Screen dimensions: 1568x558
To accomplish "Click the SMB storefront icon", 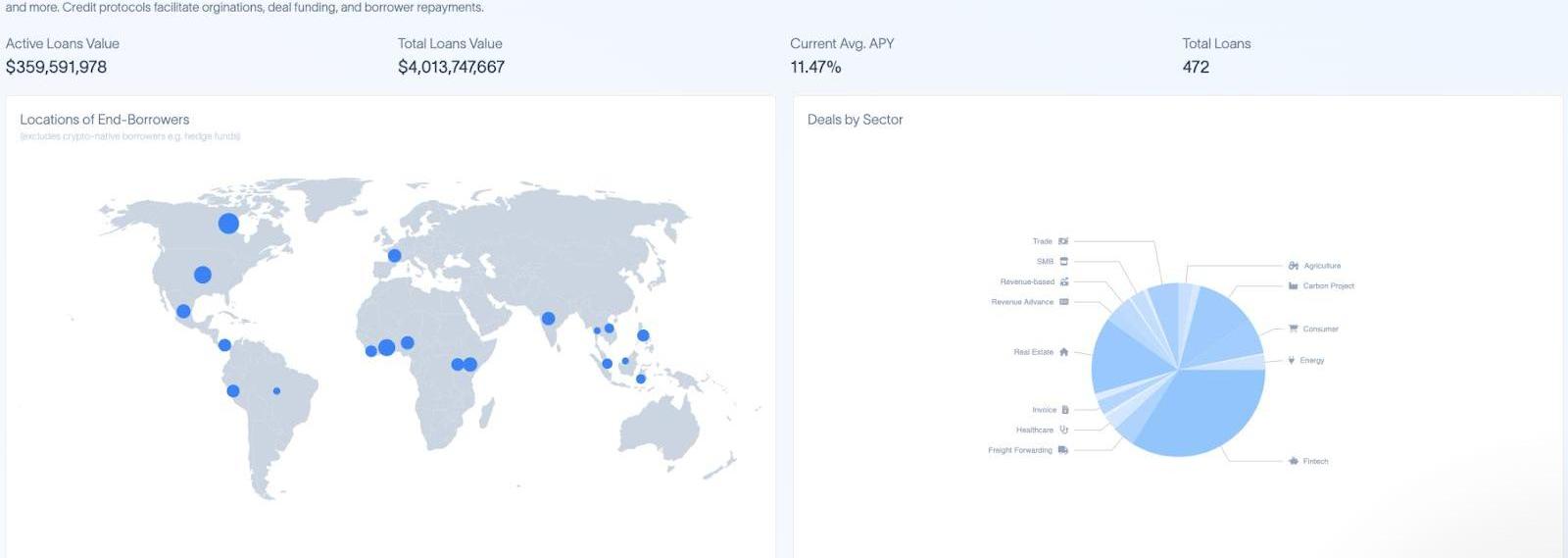I will pyautogui.click(x=1063, y=262).
